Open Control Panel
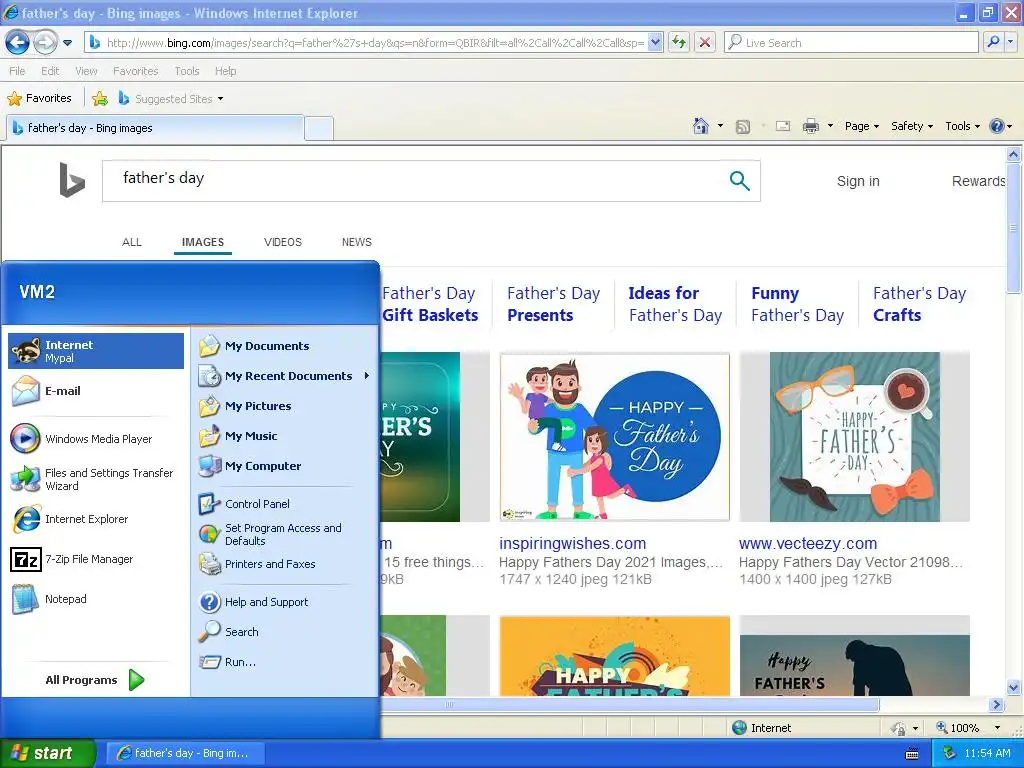1024x768 pixels. 285,504
